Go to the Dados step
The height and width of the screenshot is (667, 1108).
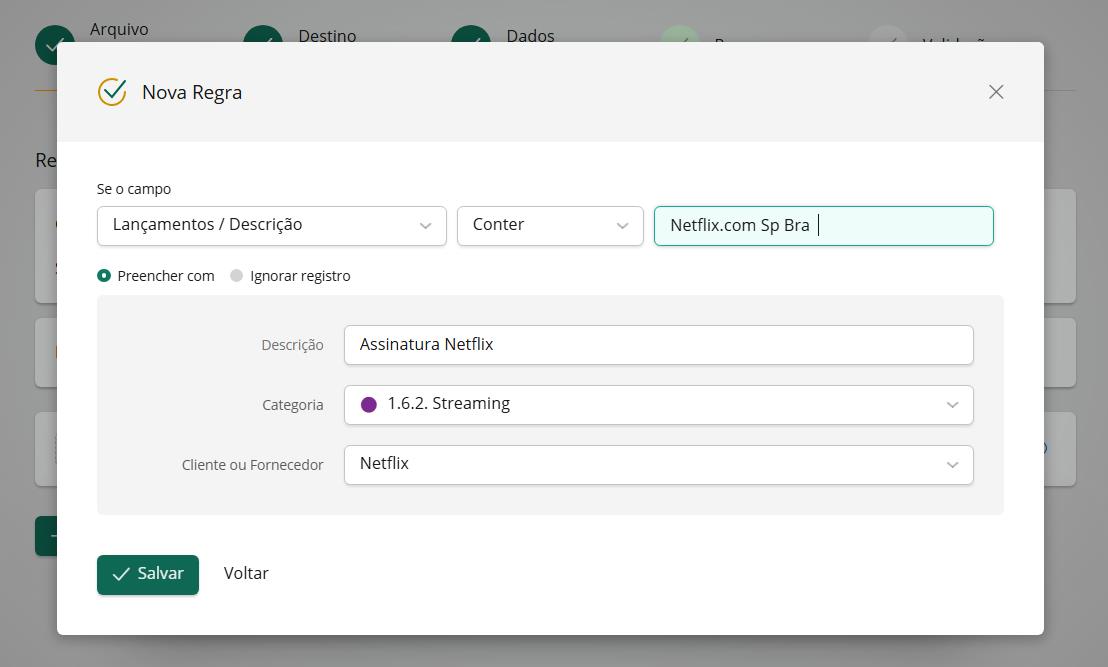tap(530, 36)
